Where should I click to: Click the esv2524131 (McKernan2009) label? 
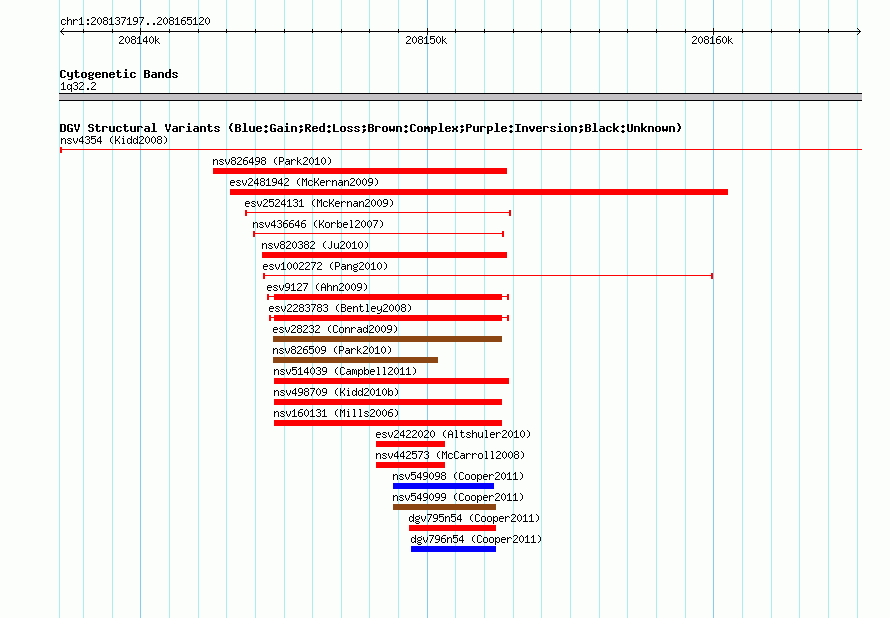319,203
